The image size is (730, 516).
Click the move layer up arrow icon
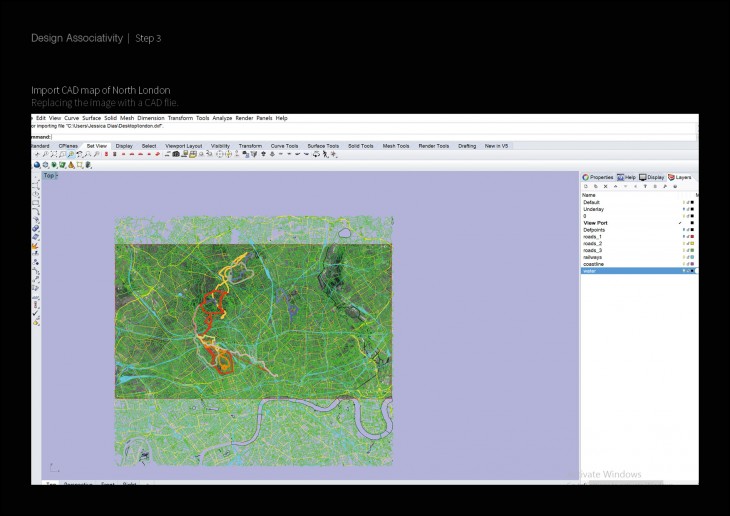(x=614, y=186)
